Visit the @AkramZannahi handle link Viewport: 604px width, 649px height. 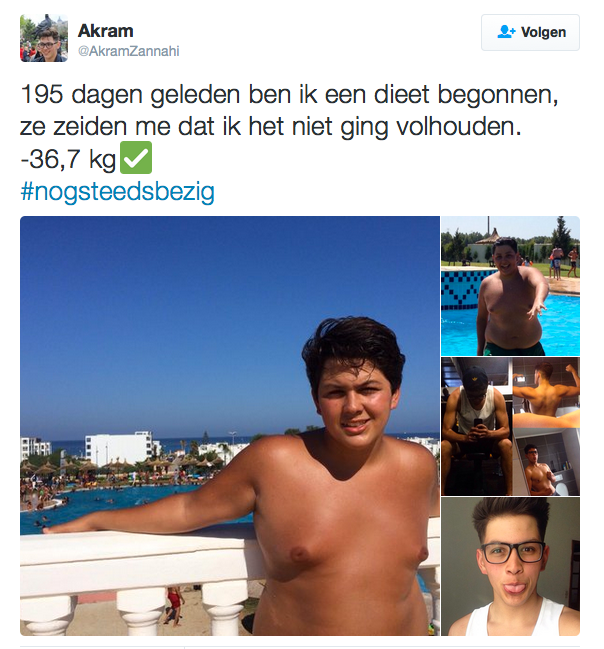click(128, 51)
